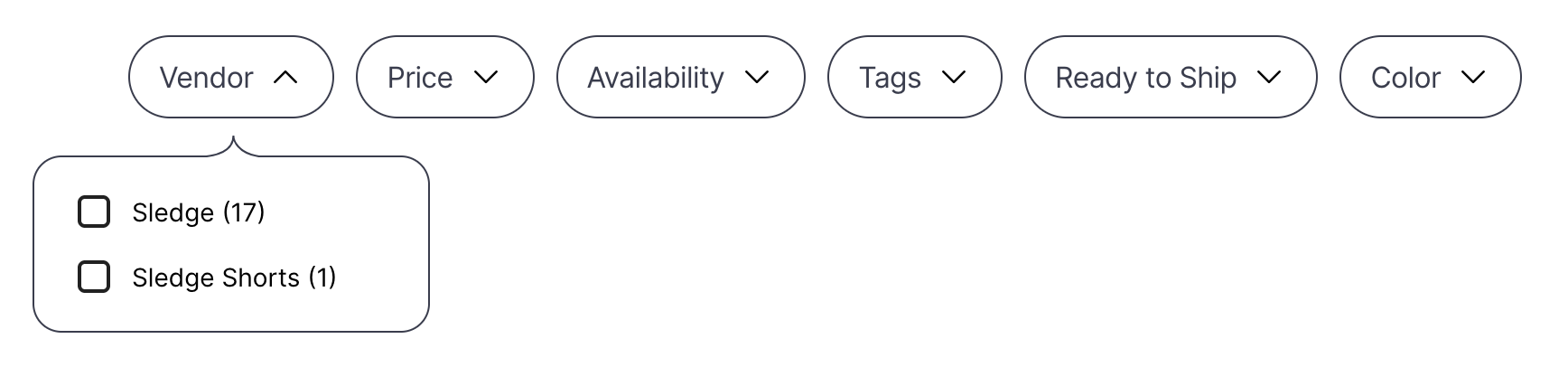Open the Availability filter dropdown
This screenshot has width=1568, height=367.
pos(680,78)
